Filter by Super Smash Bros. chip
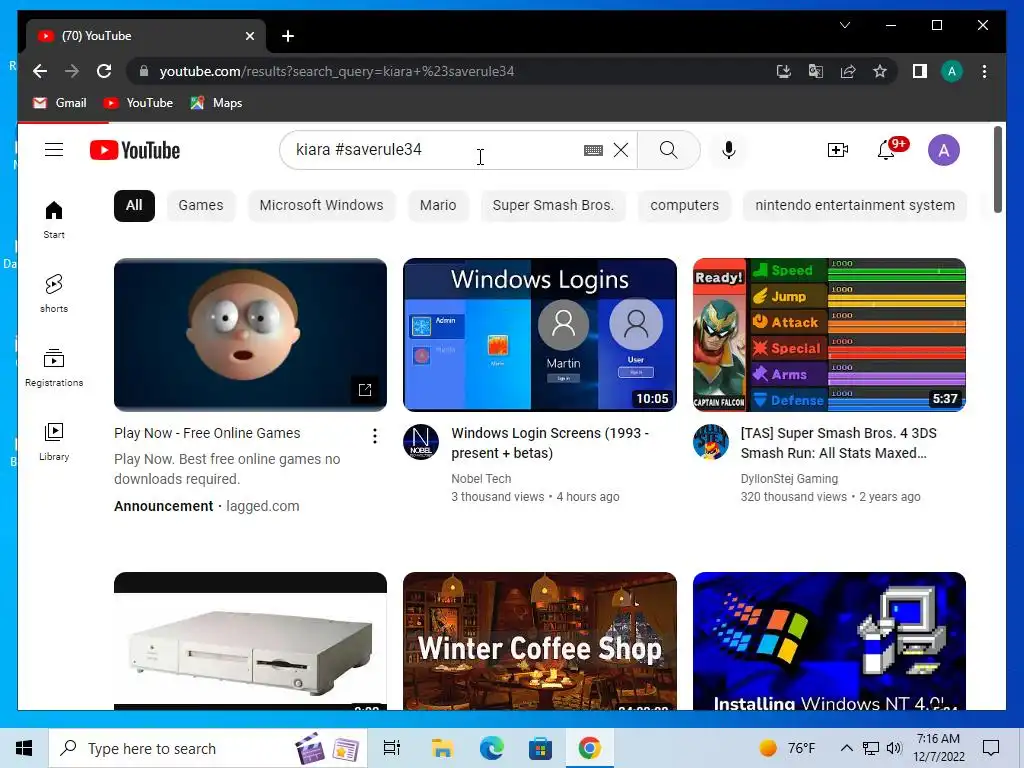The width and height of the screenshot is (1024, 768). click(x=553, y=206)
